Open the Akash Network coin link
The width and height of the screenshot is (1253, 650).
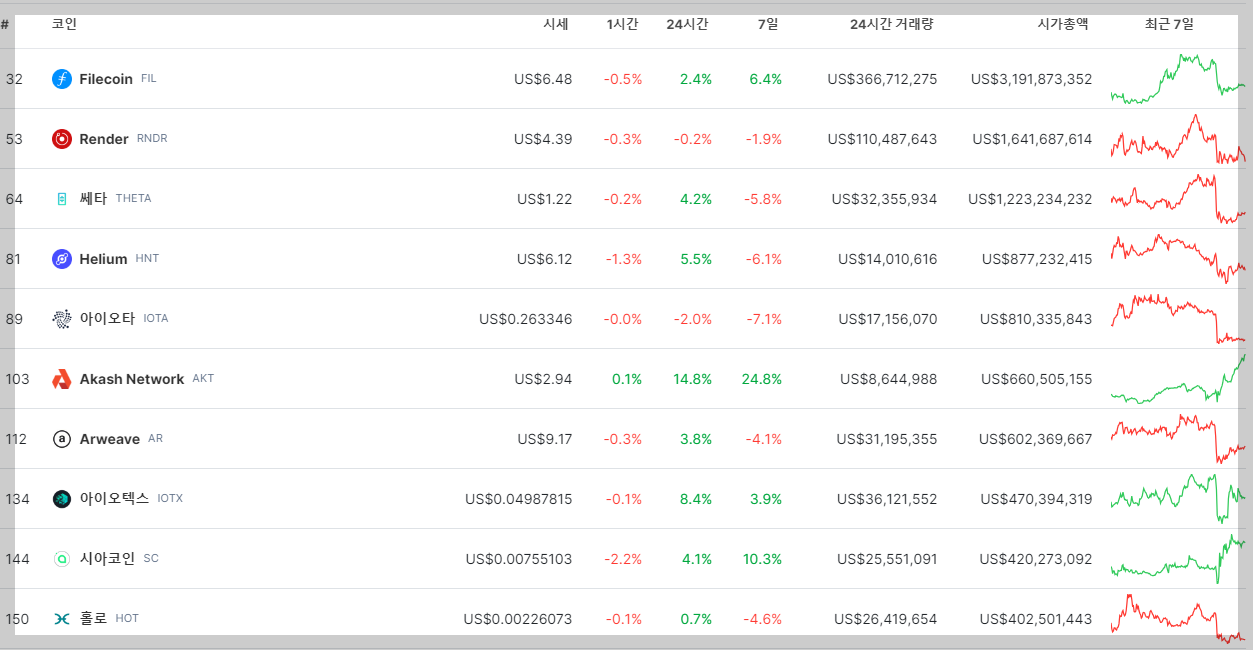(x=132, y=379)
